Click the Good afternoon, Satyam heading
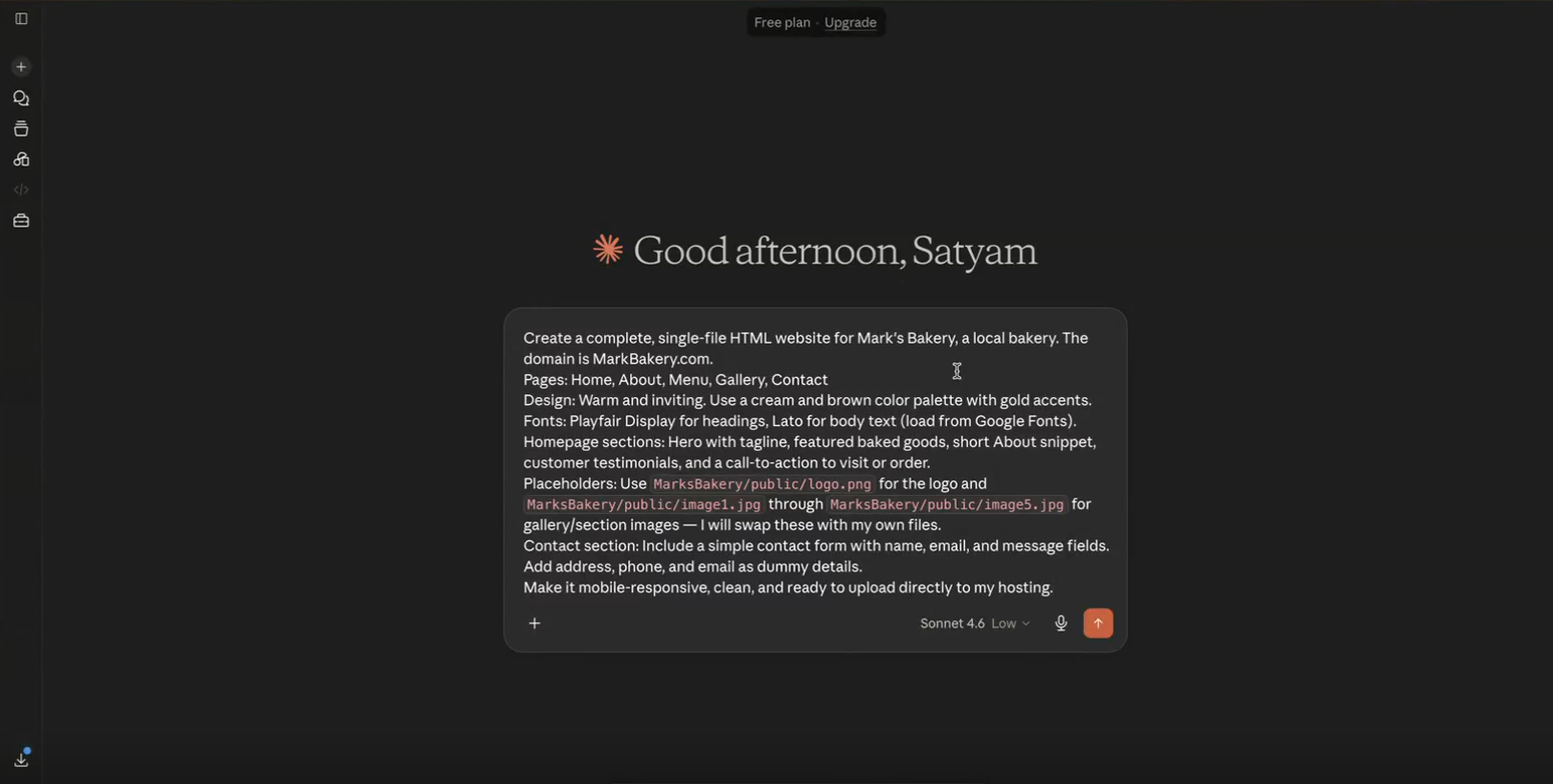This screenshot has height=784, width=1553. click(x=835, y=251)
